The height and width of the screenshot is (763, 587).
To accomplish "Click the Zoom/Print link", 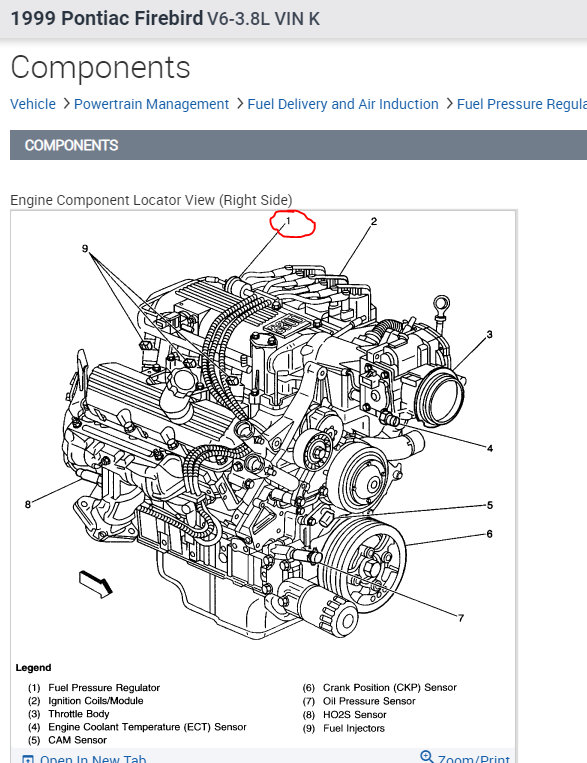I will 474,759.
